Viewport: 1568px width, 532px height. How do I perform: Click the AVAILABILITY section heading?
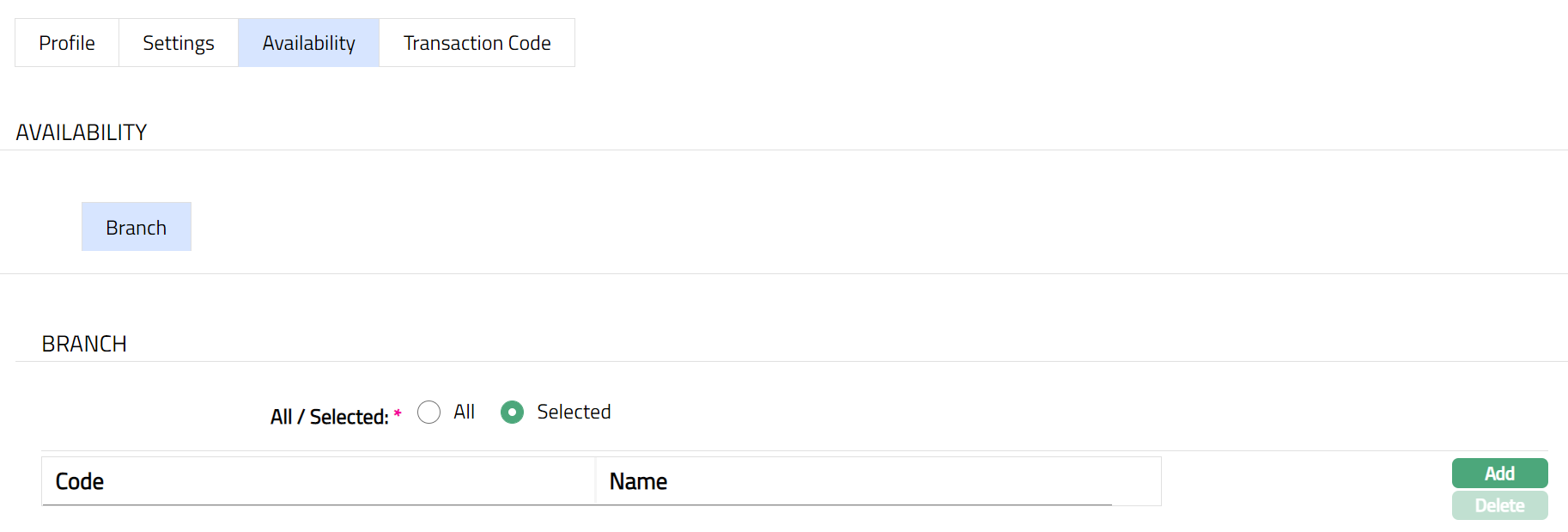pyautogui.click(x=82, y=132)
